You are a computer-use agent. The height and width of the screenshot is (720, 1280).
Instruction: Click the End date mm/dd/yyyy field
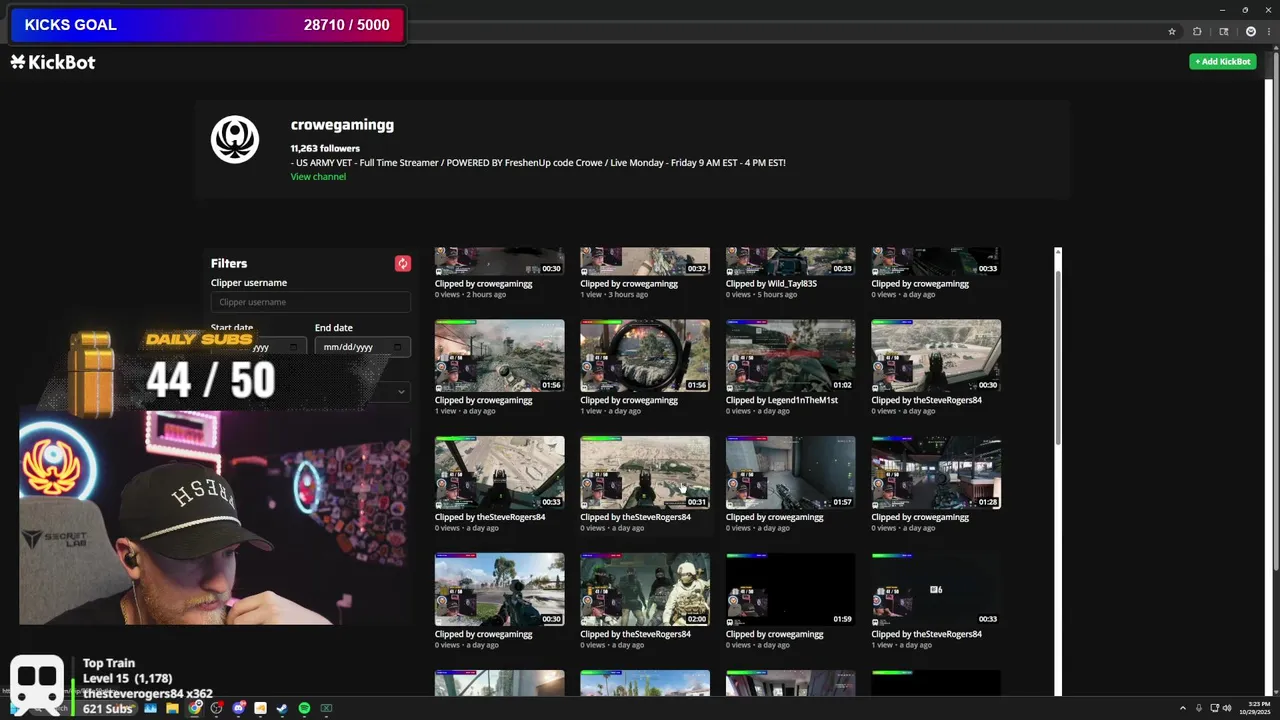(362, 347)
